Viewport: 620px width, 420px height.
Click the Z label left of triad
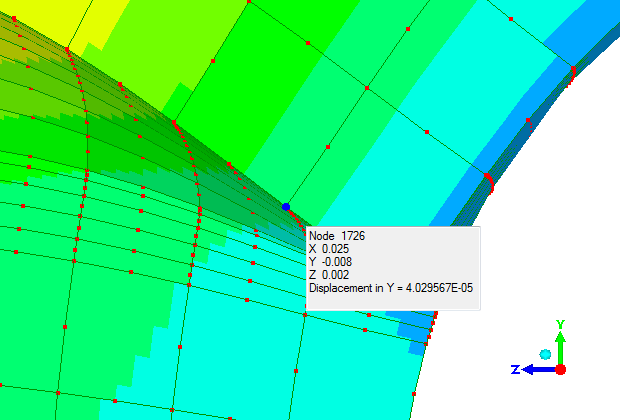pos(514,369)
